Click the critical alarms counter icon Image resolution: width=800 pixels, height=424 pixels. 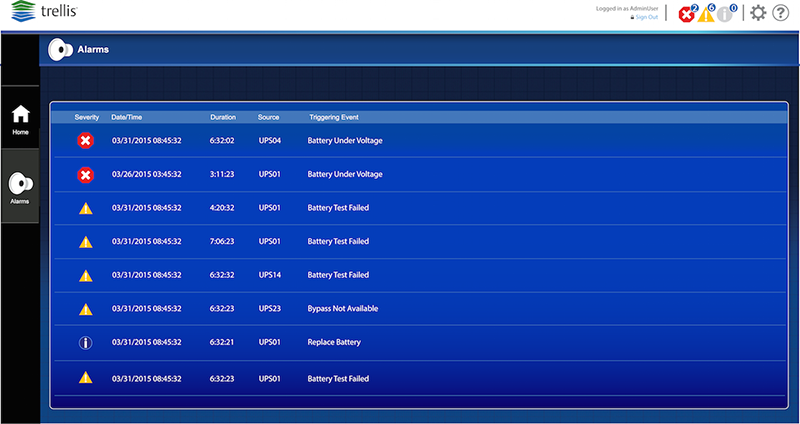(x=687, y=14)
